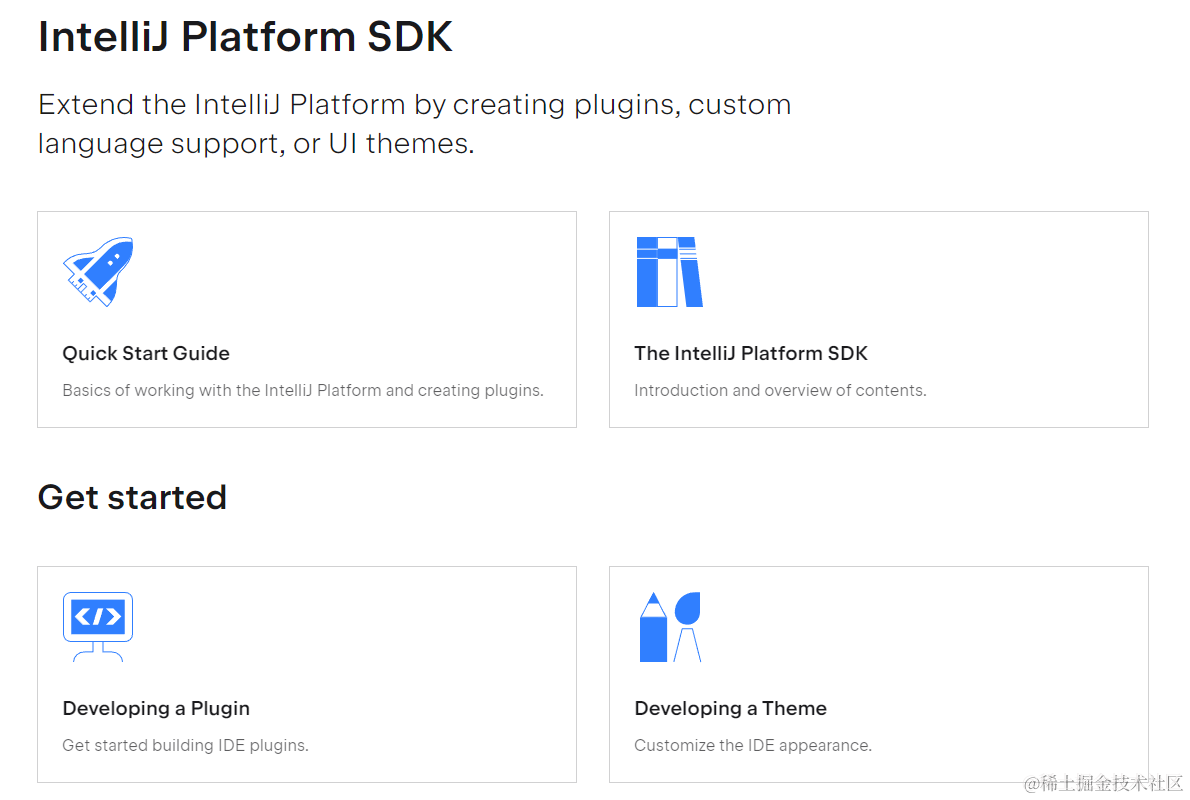Click "Introduction and overview of contents" text
The image size is (1190, 800).
(780, 390)
